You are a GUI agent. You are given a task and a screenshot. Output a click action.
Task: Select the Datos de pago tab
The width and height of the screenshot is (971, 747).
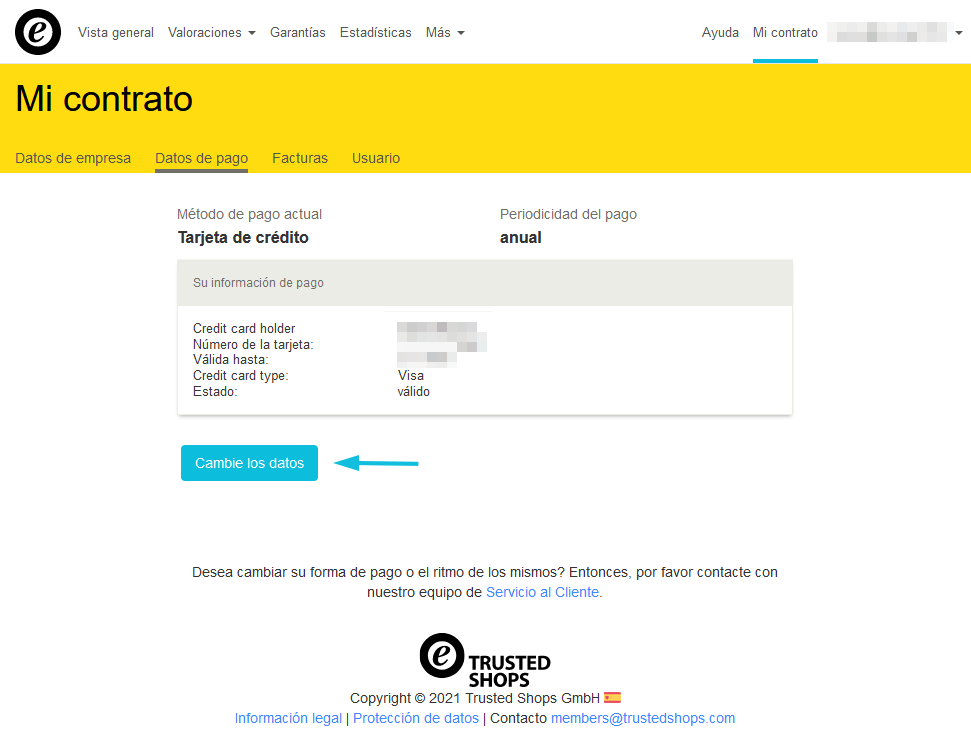coord(201,158)
